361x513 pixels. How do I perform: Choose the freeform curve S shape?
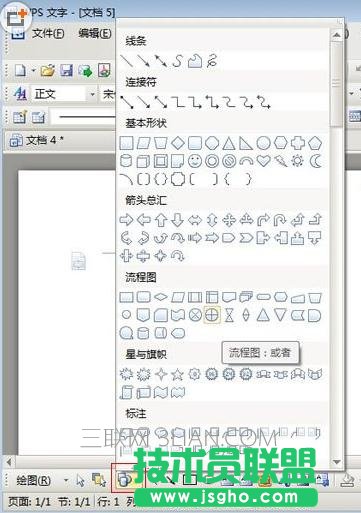coord(178,61)
